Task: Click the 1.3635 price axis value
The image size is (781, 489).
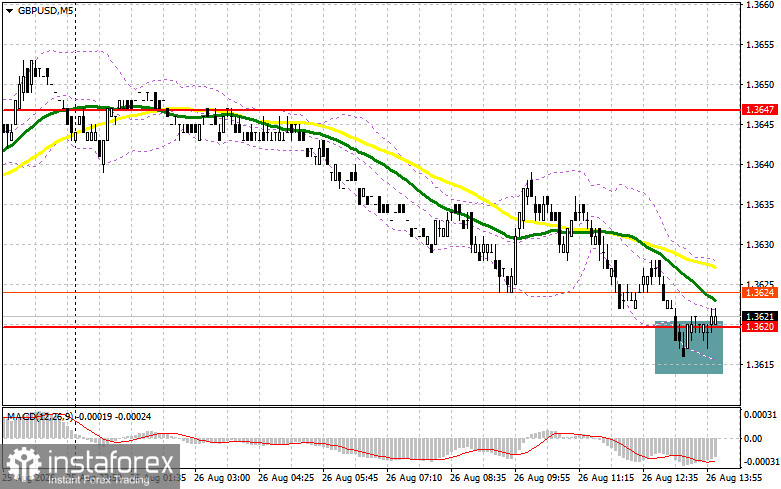Action: click(760, 204)
